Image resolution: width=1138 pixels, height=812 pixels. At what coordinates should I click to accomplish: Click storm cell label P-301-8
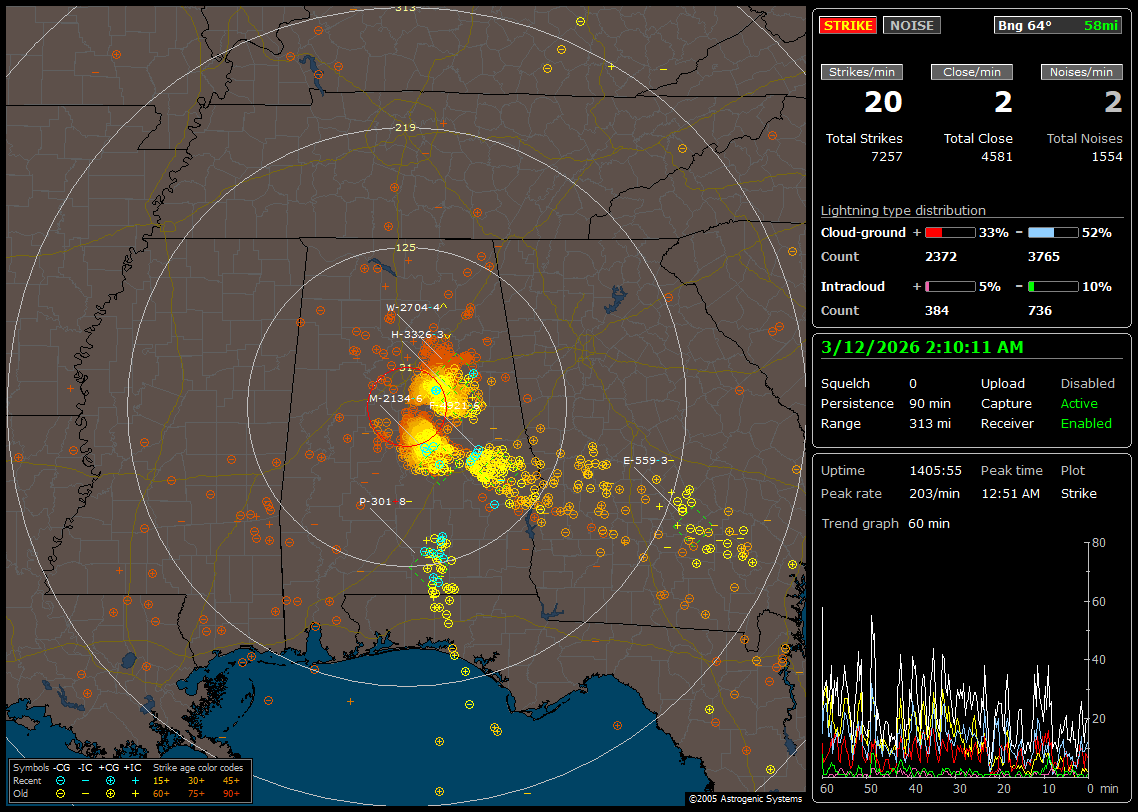pos(384,501)
